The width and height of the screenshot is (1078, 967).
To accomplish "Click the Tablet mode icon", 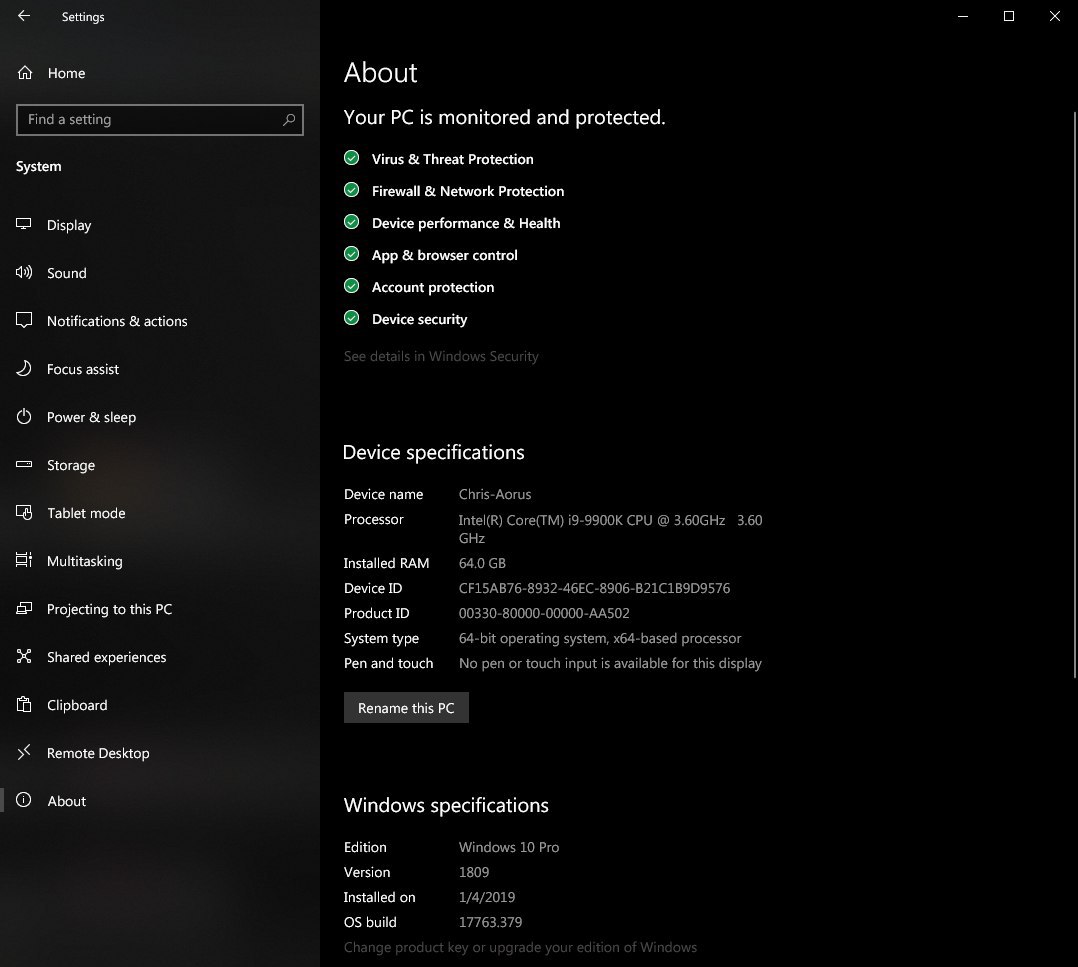I will (x=24, y=513).
